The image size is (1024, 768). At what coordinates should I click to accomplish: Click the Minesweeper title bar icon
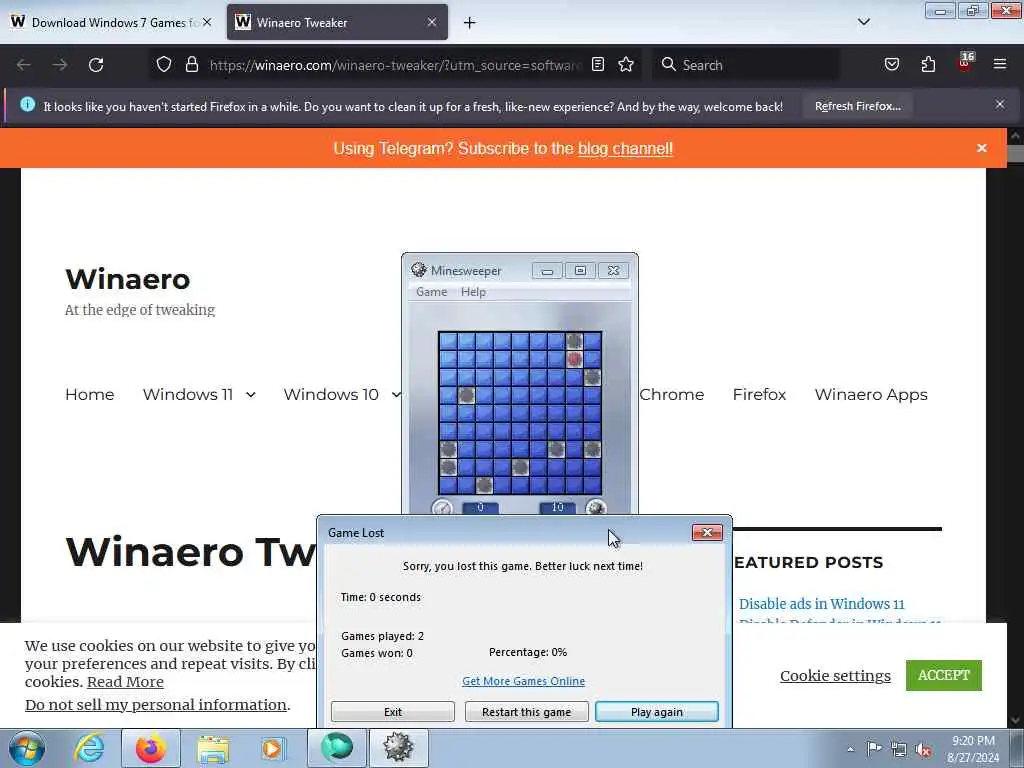[419, 270]
